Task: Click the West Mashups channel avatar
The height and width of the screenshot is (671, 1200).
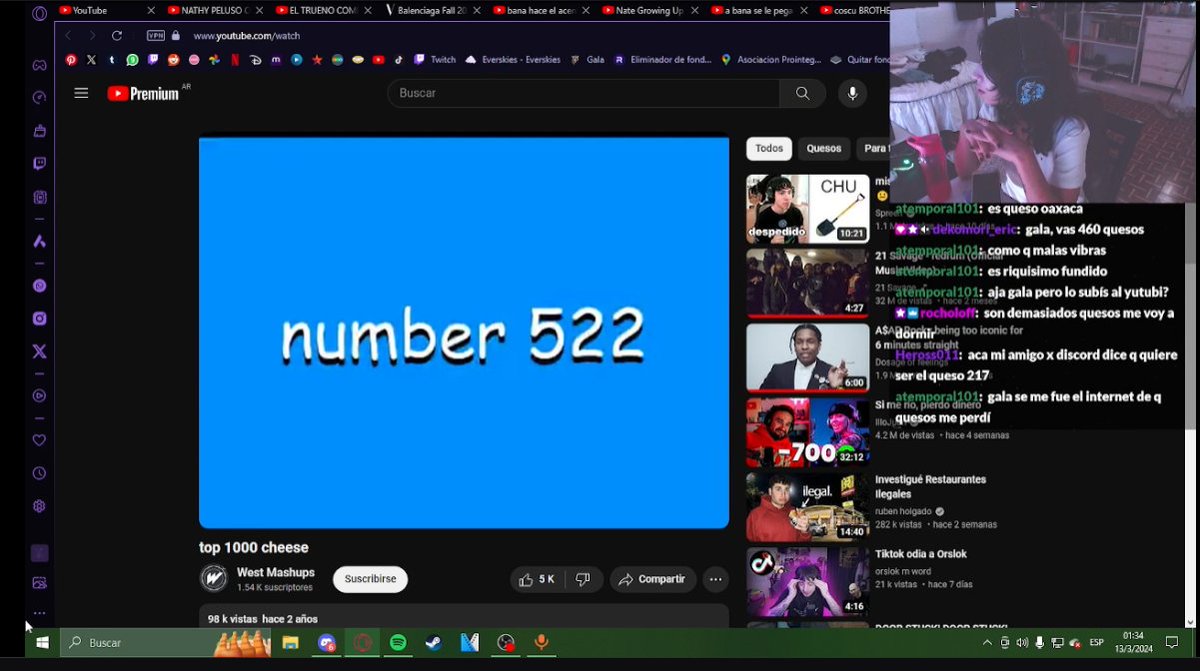Action: pos(213,579)
